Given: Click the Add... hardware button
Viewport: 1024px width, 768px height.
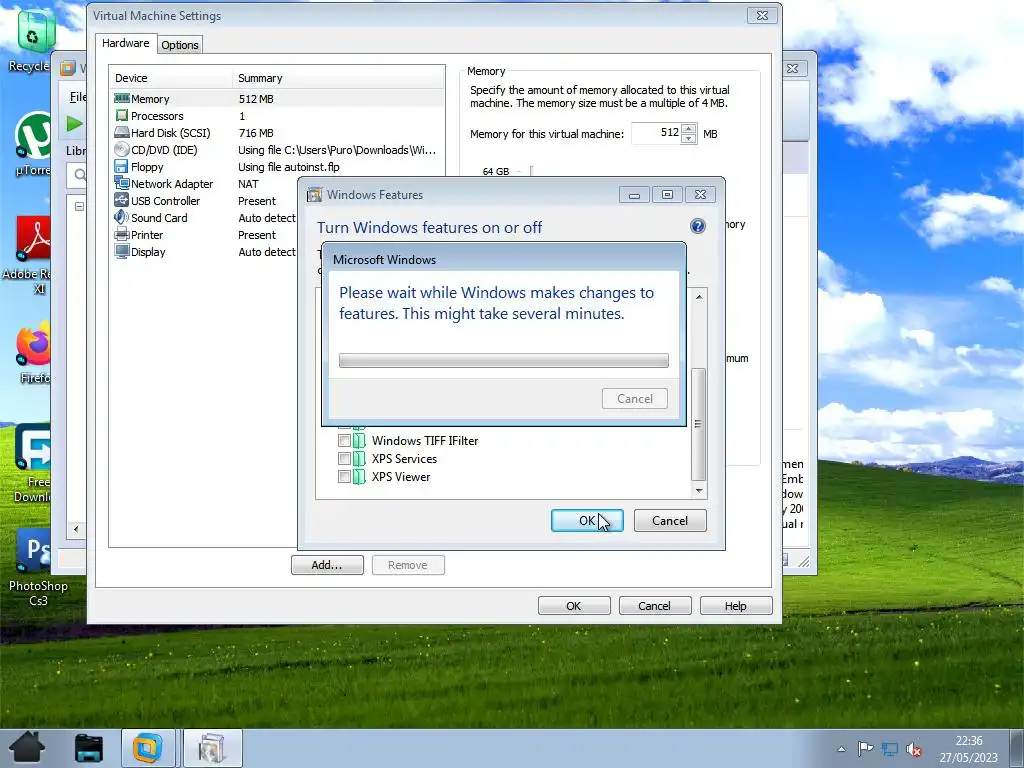Looking at the screenshot, I should click(327, 565).
